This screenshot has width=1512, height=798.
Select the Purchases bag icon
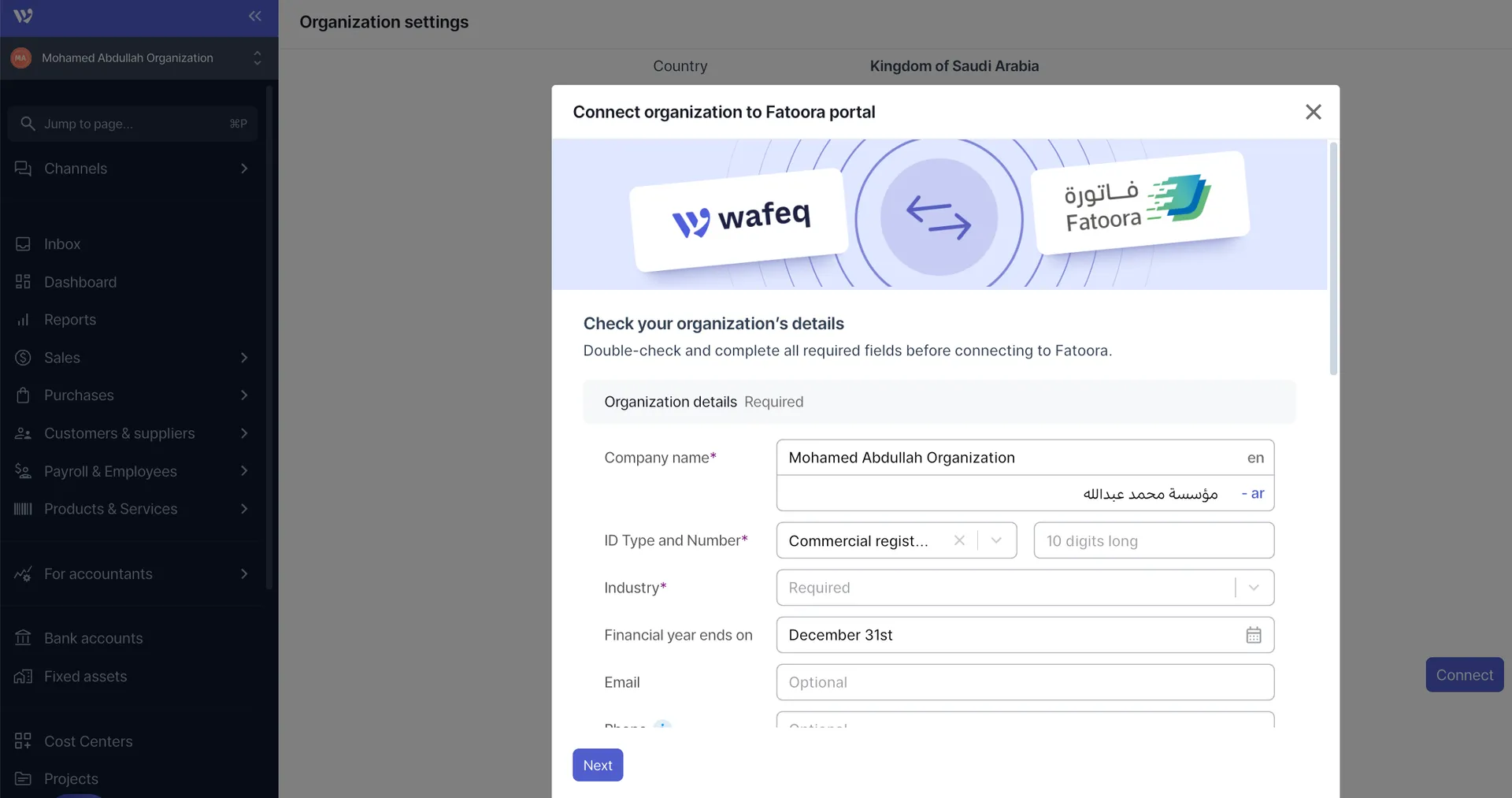click(23, 395)
